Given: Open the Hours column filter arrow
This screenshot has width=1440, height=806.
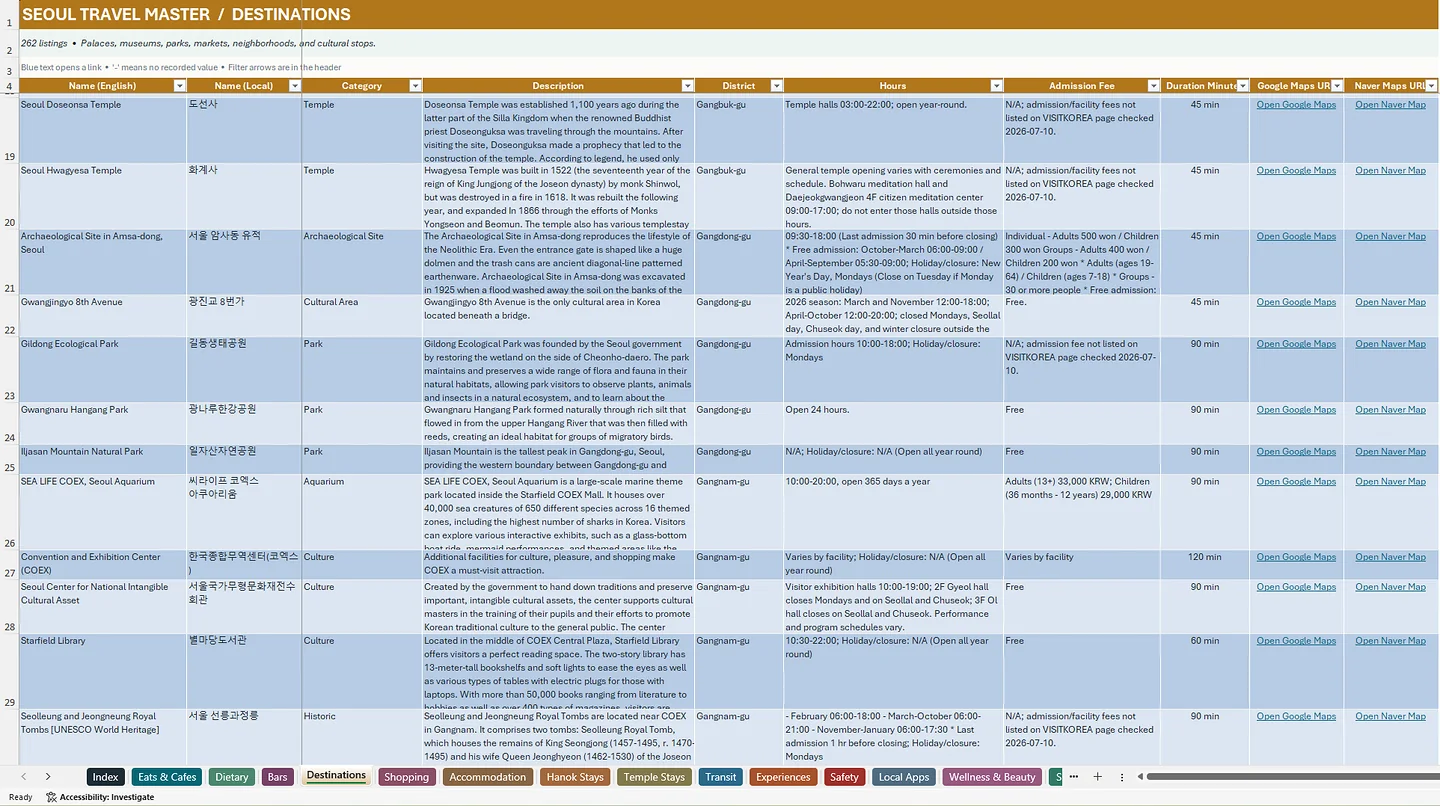Looking at the screenshot, I should [996, 86].
